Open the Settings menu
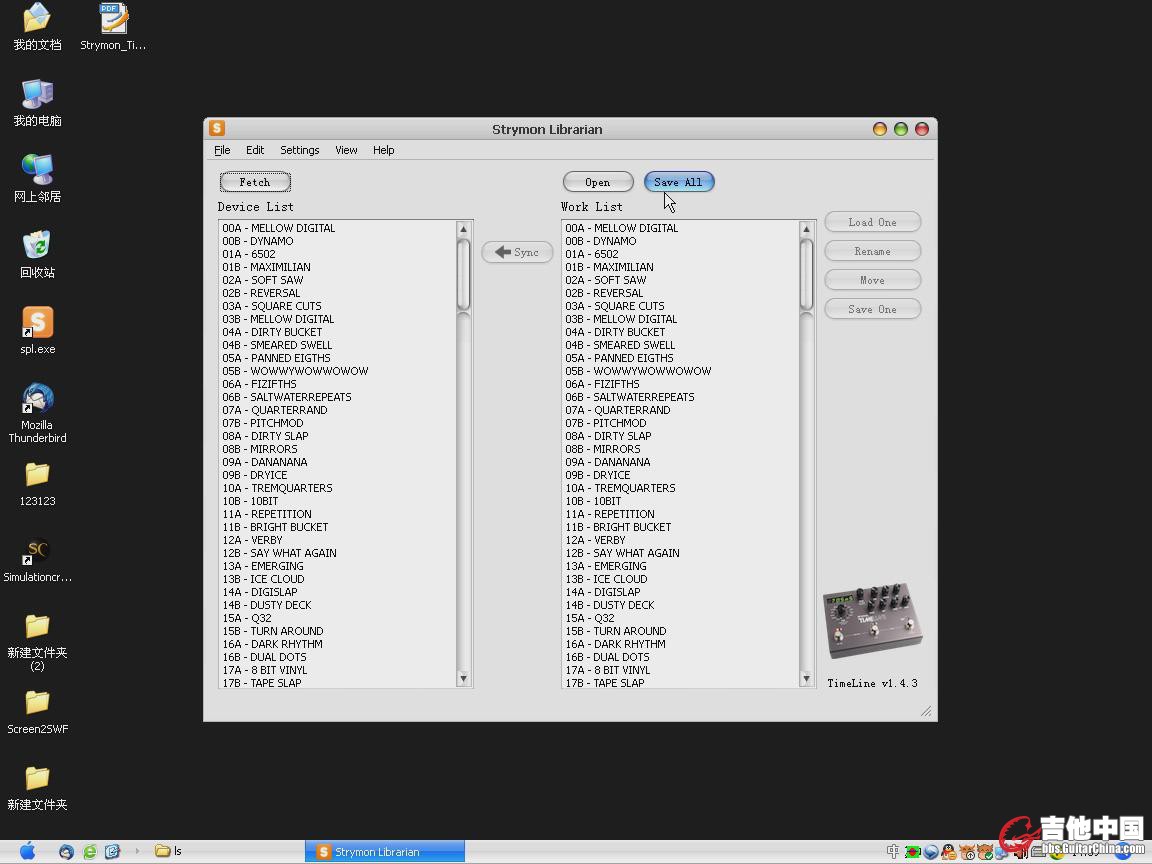Image resolution: width=1152 pixels, height=864 pixels. (300, 150)
